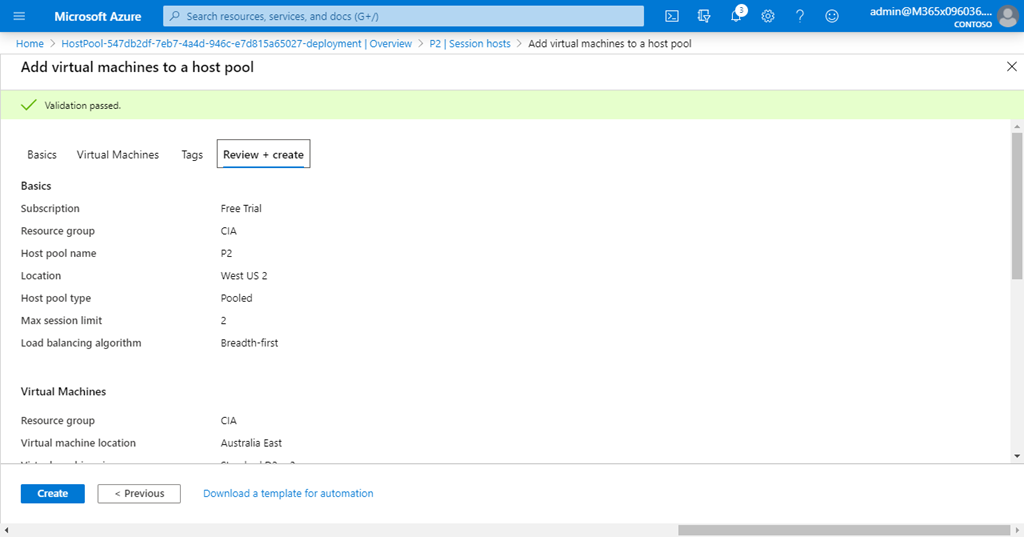Go back with the Previous button
1024x537 pixels.
pyautogui.click(x=139, y=493)
